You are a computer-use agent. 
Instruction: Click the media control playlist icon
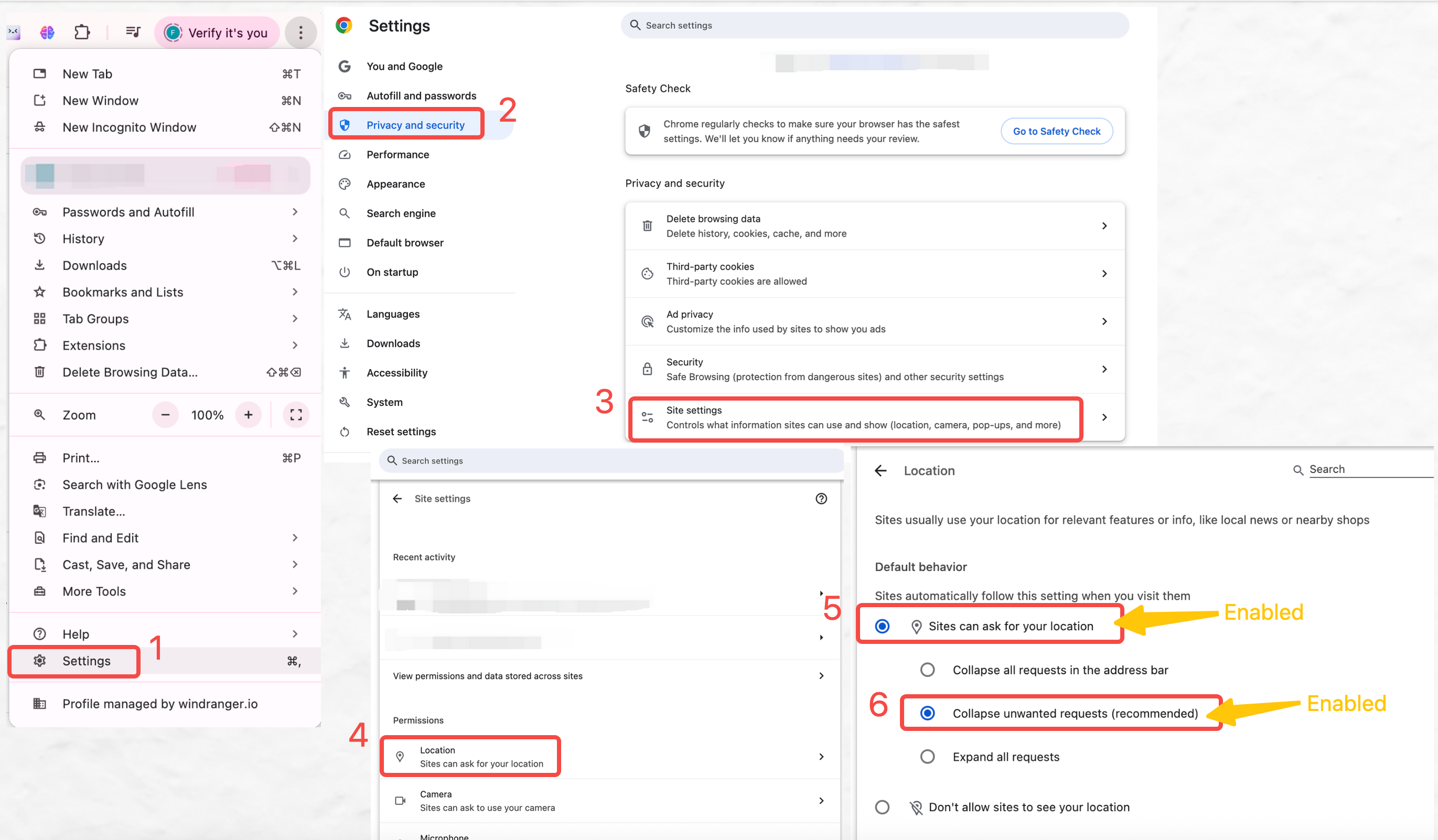click(x=133, y=32)
